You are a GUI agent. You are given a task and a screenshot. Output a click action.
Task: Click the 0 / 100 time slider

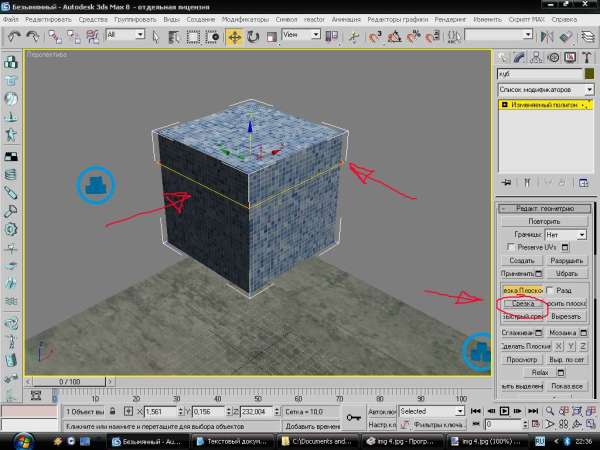70,381
